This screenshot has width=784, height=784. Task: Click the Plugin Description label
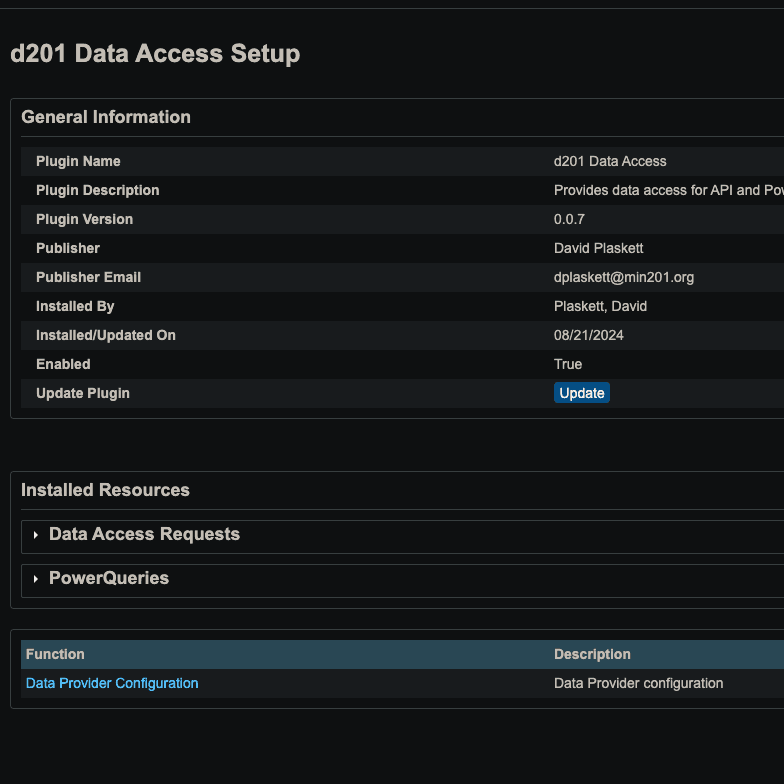click(x=98, y=190)
